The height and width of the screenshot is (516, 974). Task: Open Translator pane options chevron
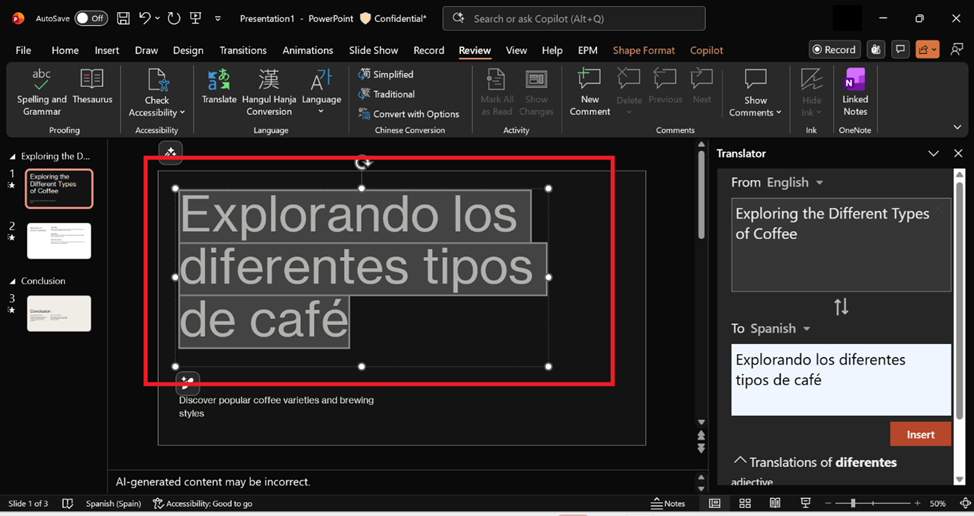point(933,153)
